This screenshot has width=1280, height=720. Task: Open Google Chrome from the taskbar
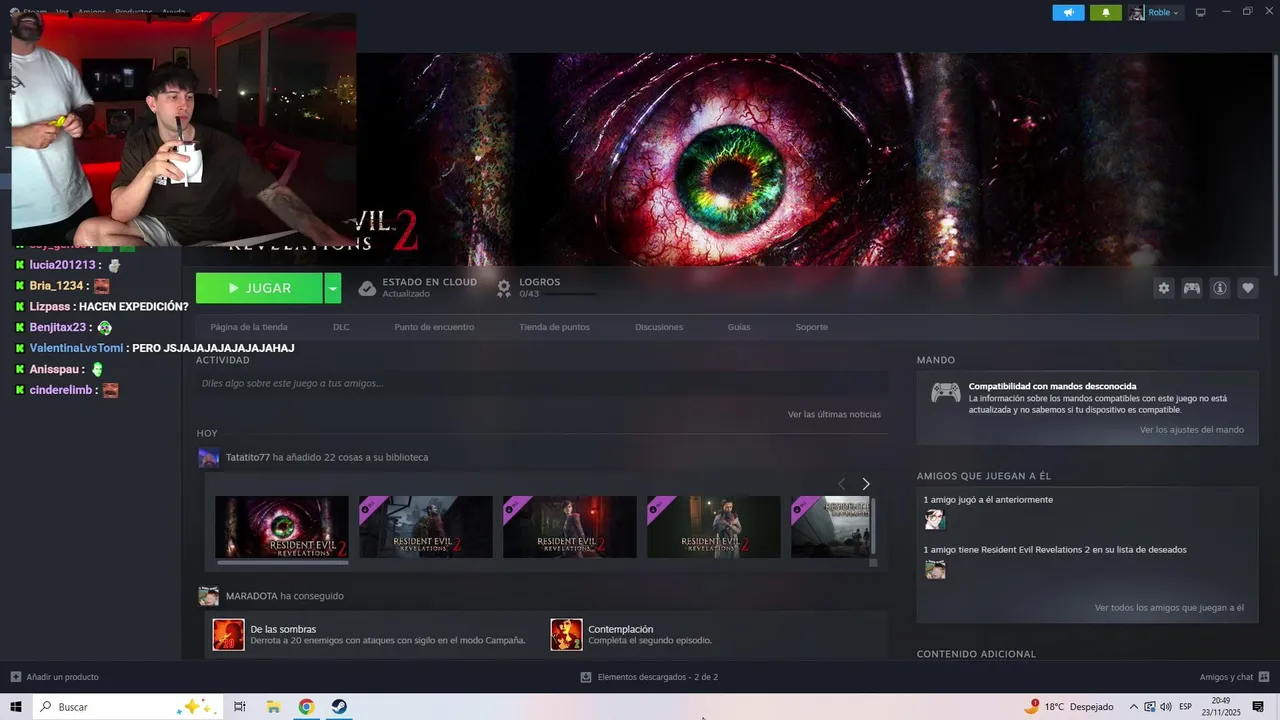(306, 707)
